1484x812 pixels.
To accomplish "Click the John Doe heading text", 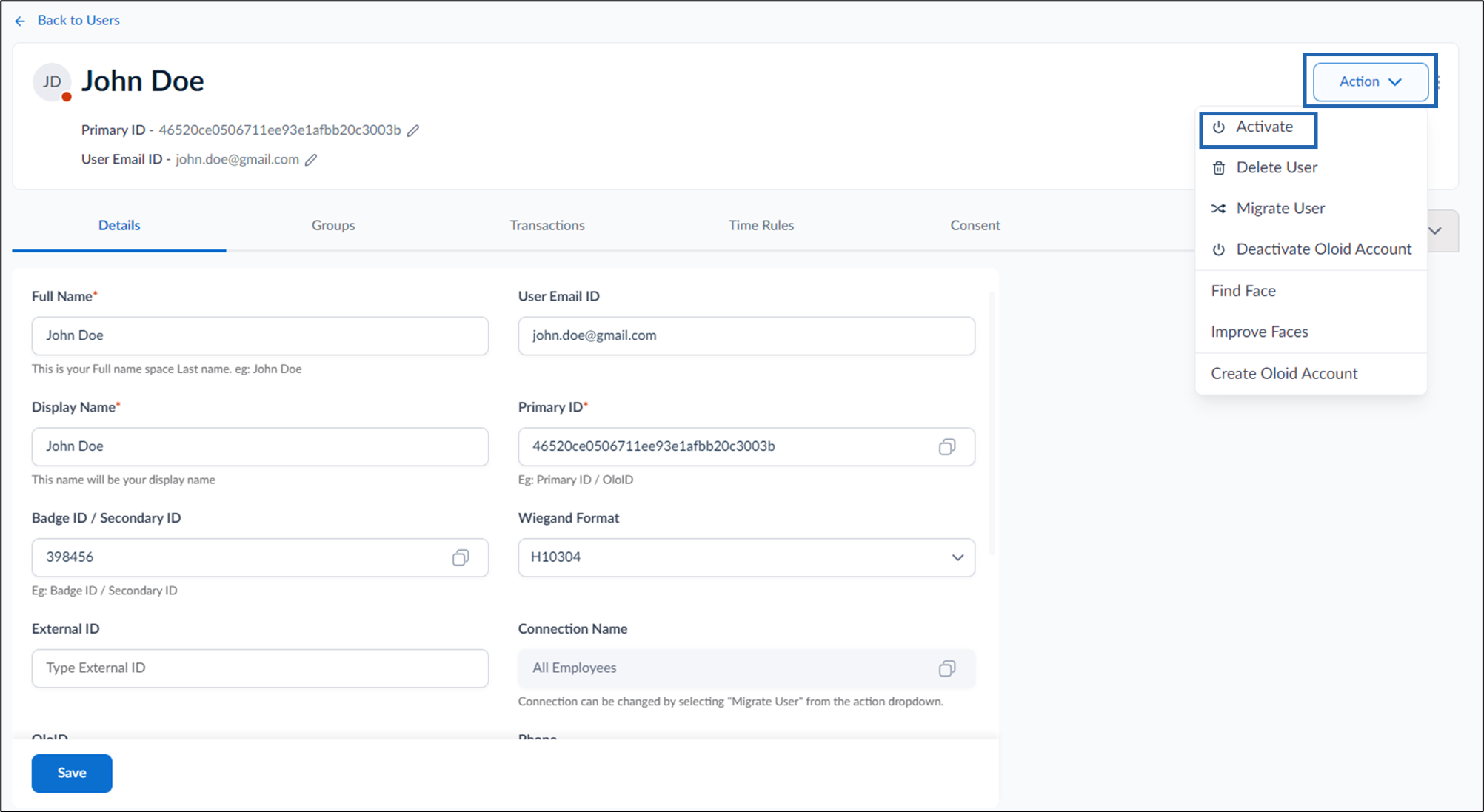I will point(143,81).
